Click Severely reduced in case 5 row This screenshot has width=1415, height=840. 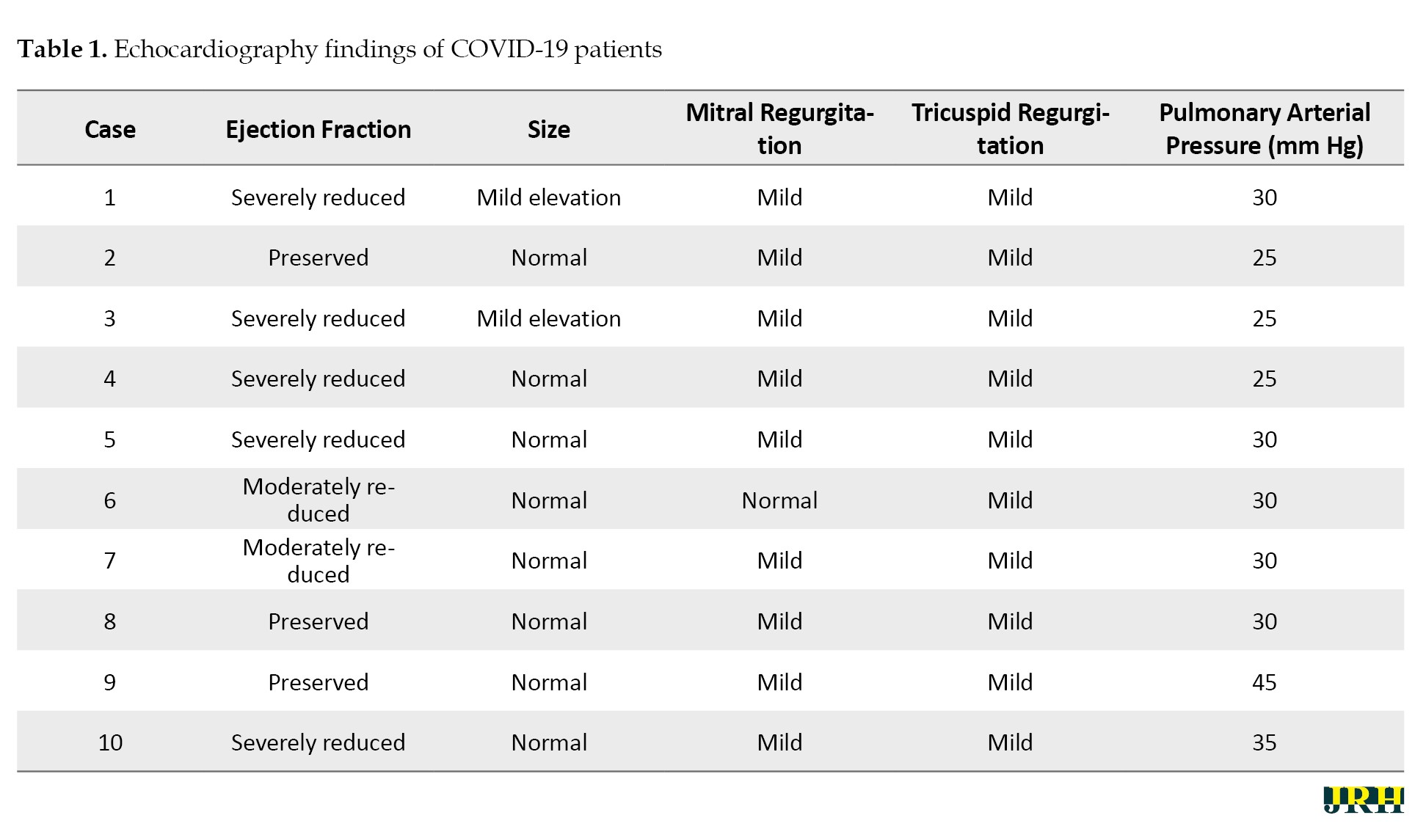pos(318,439)
